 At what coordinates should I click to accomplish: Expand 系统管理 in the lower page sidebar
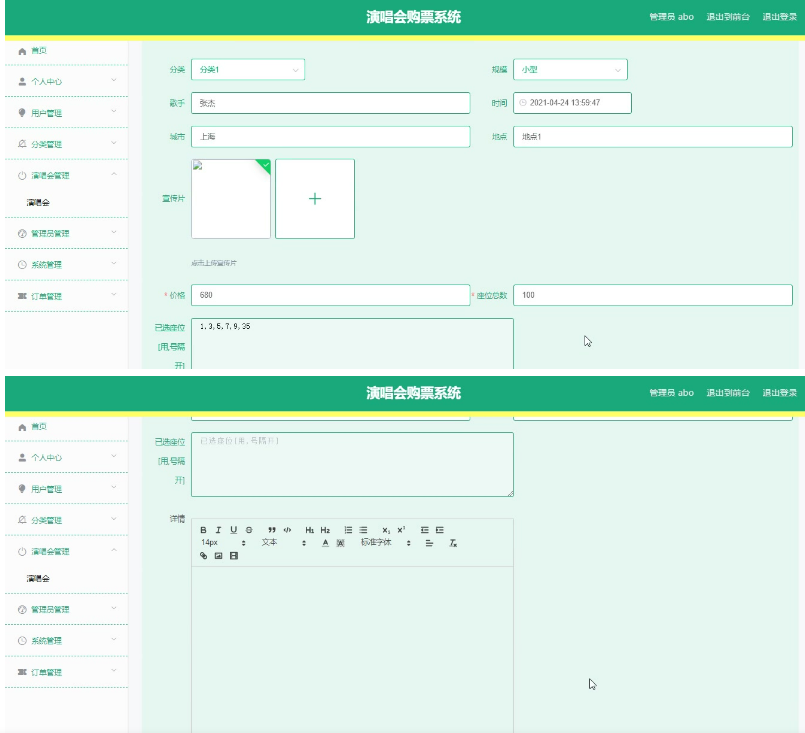(66, 640)
